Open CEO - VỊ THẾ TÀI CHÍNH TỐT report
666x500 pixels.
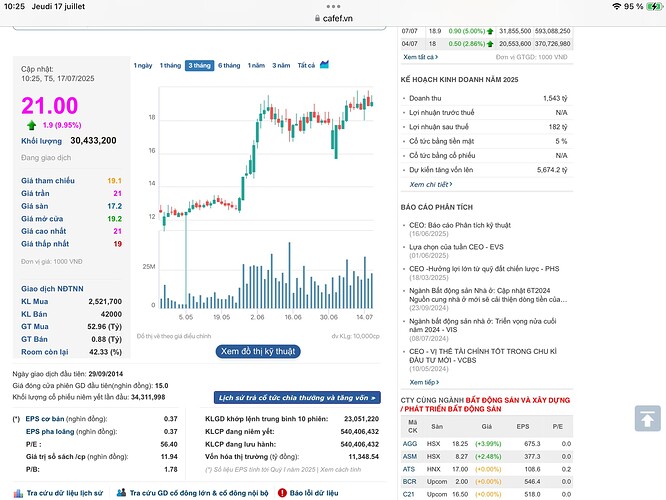(483, 356)
